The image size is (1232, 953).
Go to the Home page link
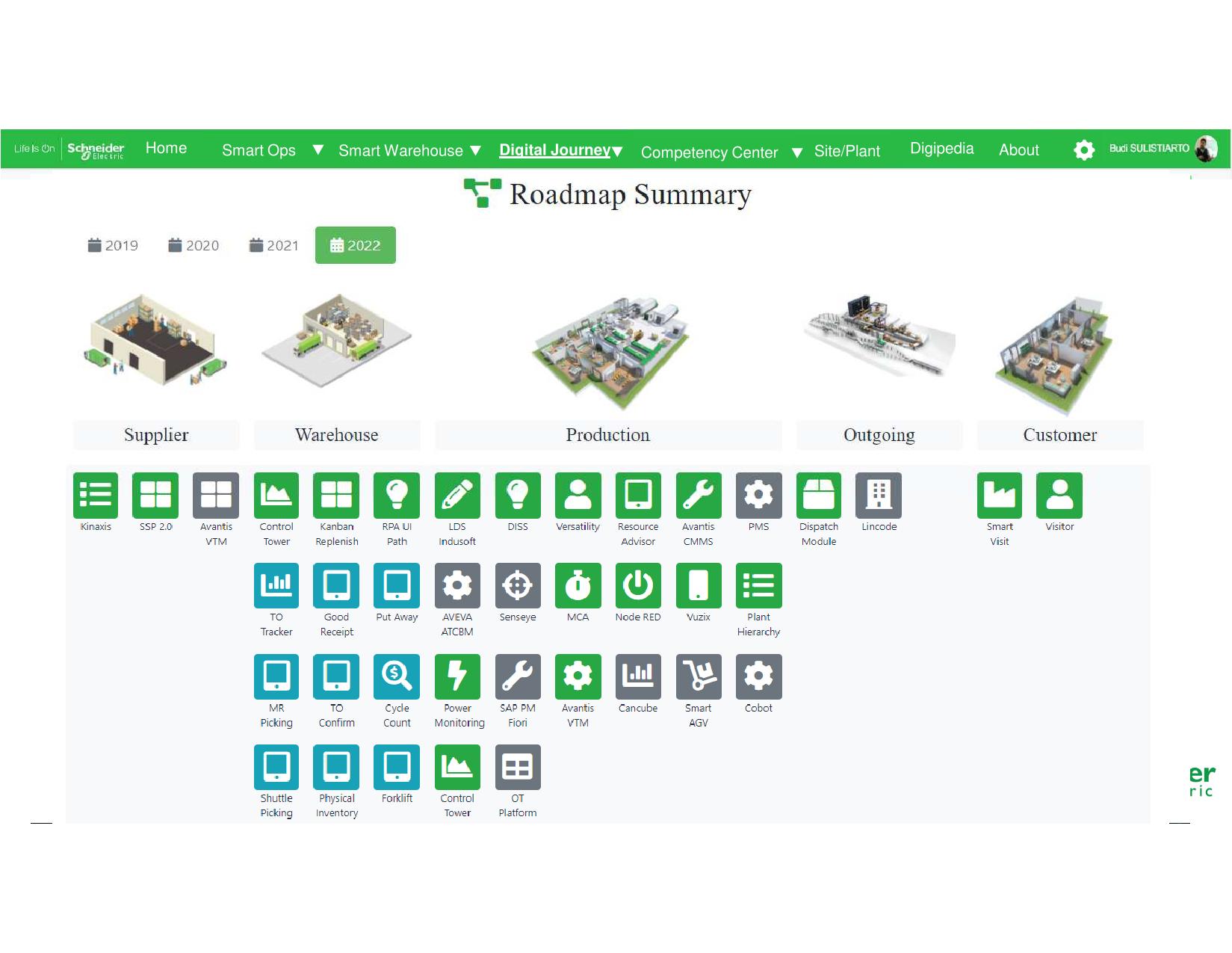click(x=166, y=148)
